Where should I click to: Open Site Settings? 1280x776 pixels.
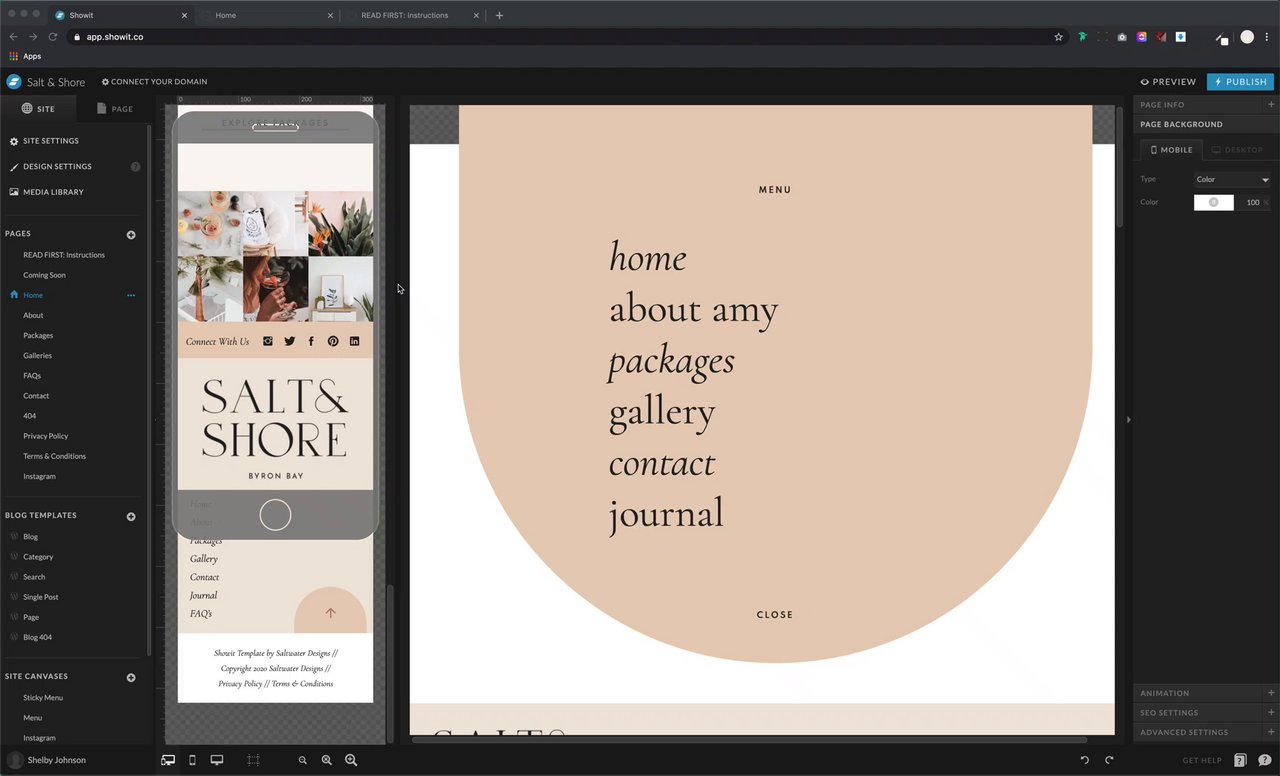pos(51,141)
